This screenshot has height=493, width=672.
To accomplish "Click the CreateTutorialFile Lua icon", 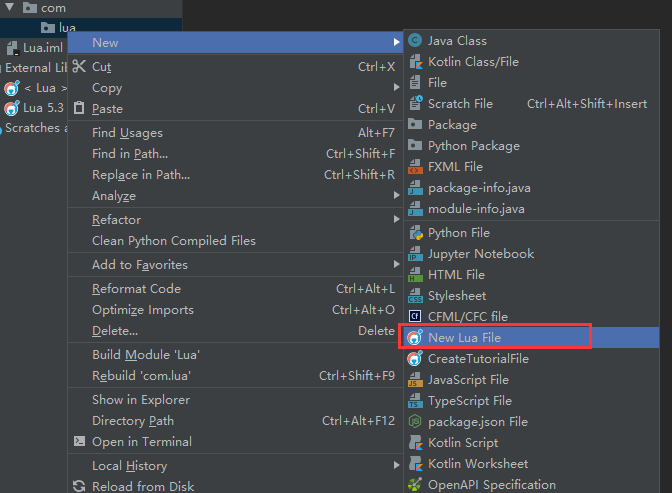I will click(414, 358).
